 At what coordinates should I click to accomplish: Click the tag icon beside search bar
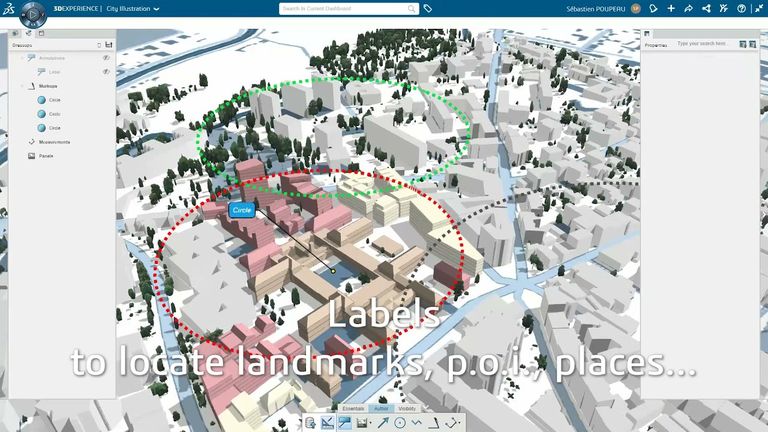tap(428, 8)
